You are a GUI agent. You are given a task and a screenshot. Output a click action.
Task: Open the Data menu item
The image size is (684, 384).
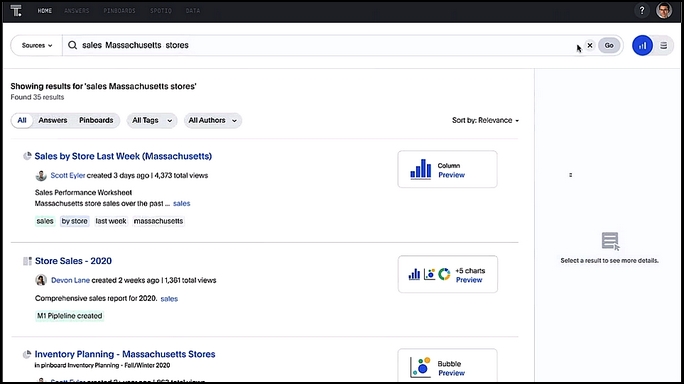pos(192,10)
